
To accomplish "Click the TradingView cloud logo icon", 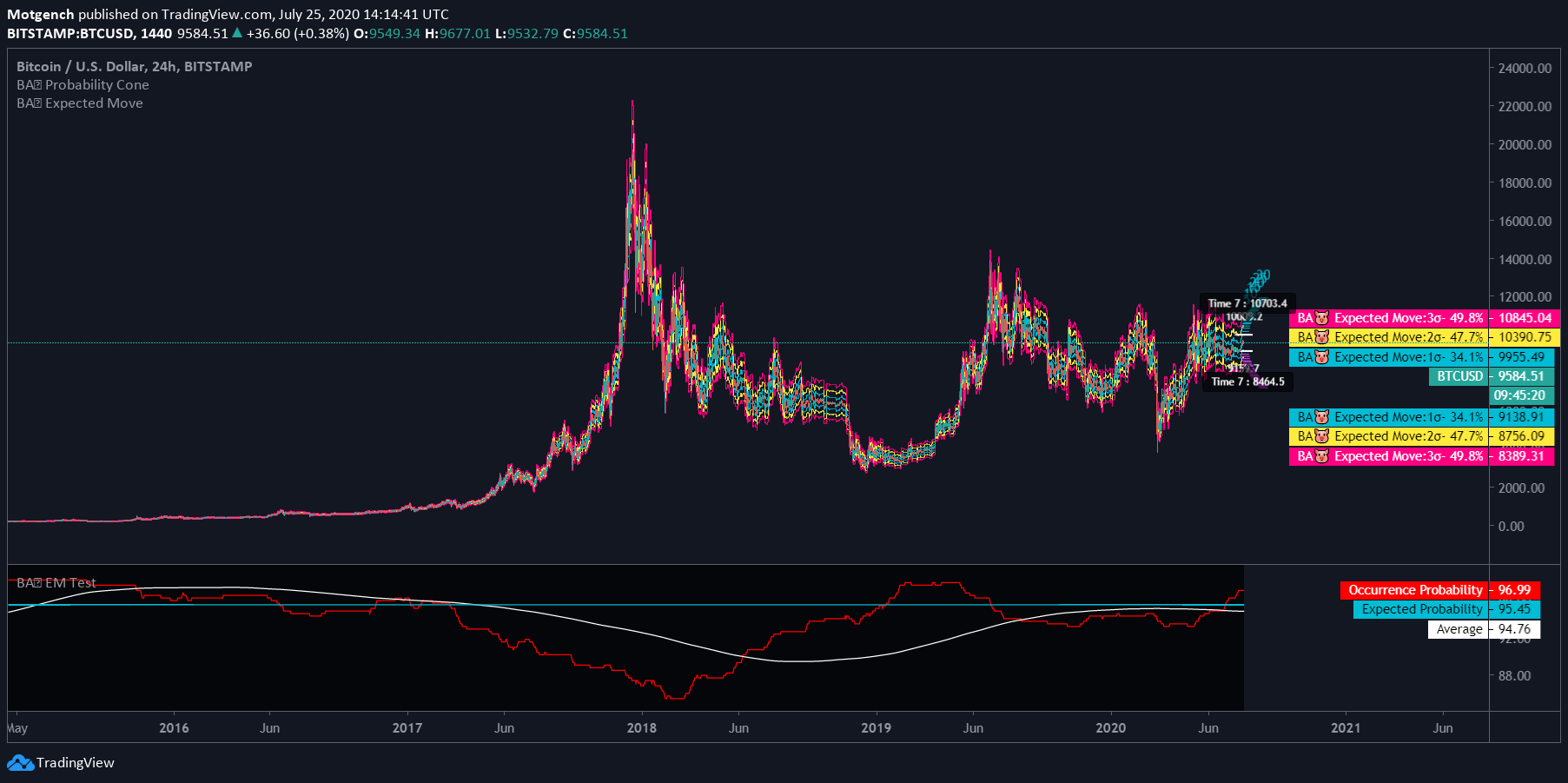I will (20, 763).
